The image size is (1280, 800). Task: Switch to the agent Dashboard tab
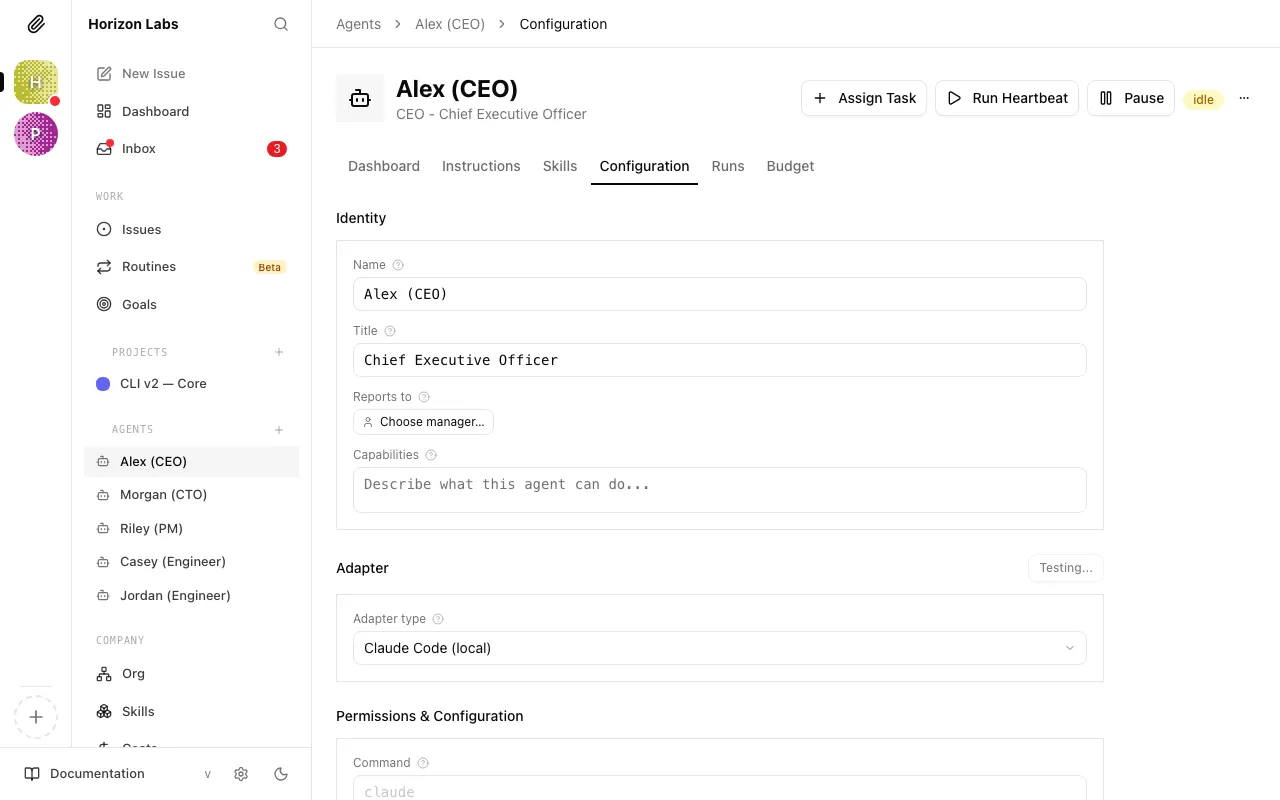pyautogui.click(x=384, y=166)
